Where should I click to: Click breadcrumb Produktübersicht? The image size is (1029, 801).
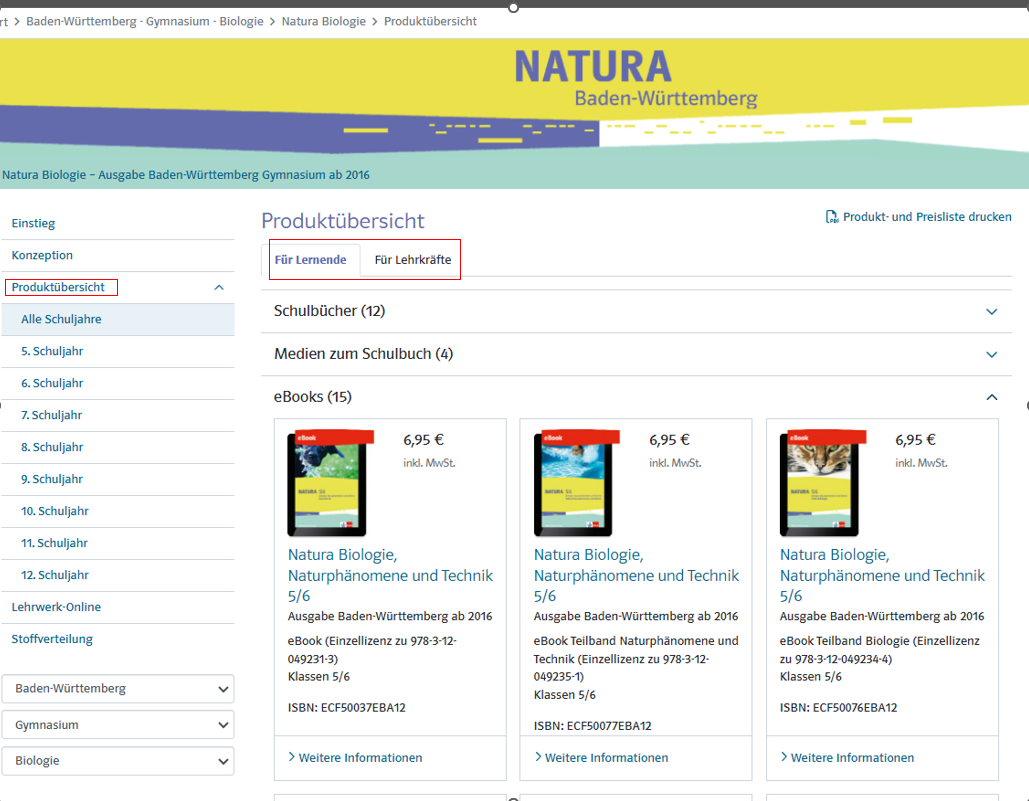click(x=430, y=21)
